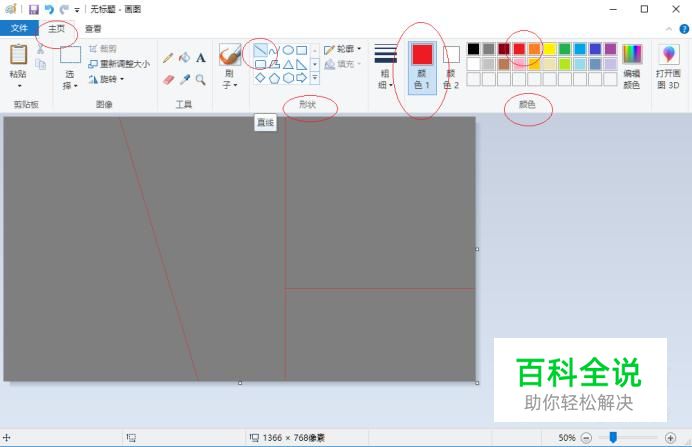Open the Size (粗细) thickness dropdown

385,67
